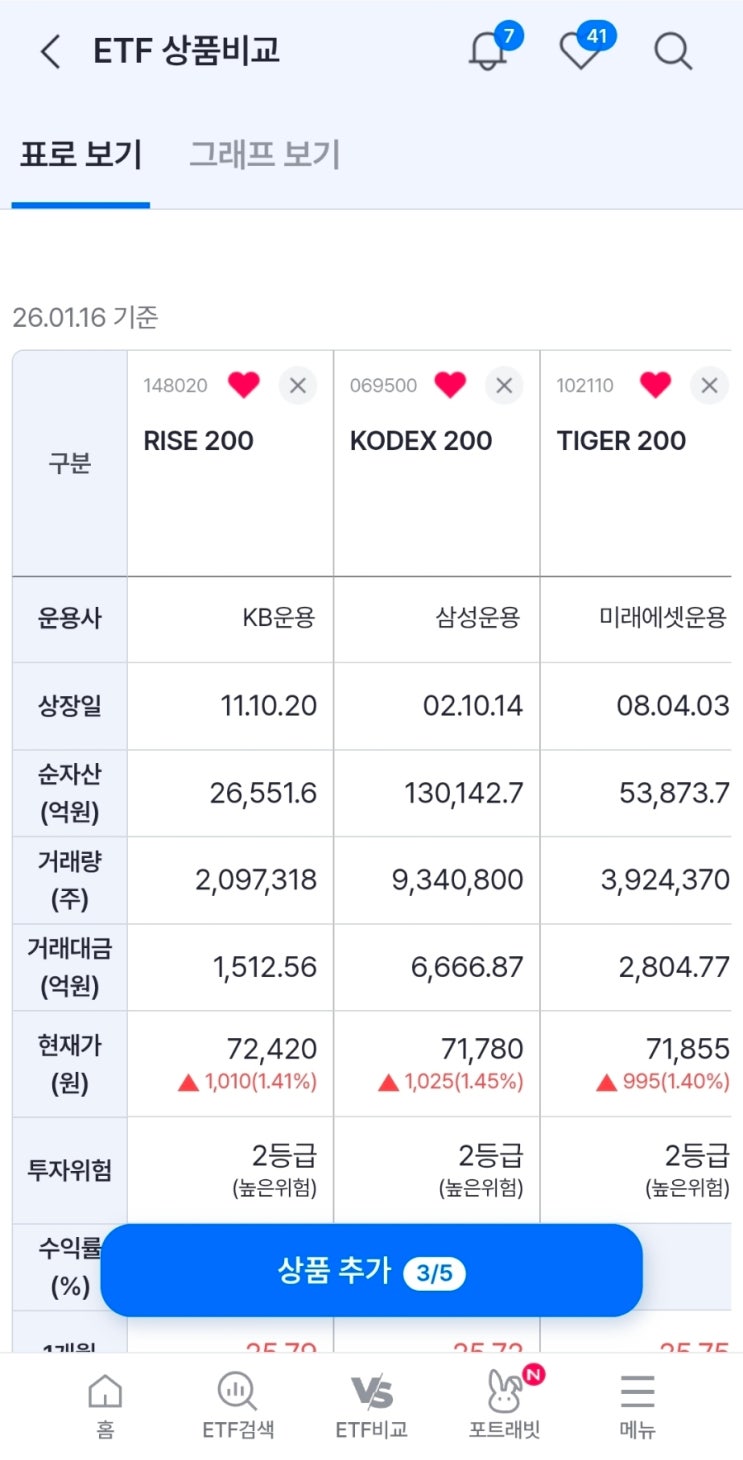Screen dimensions: 743x1460
Task: Tap the 상품 추가 add product button
Action: tap(371, 1270)
